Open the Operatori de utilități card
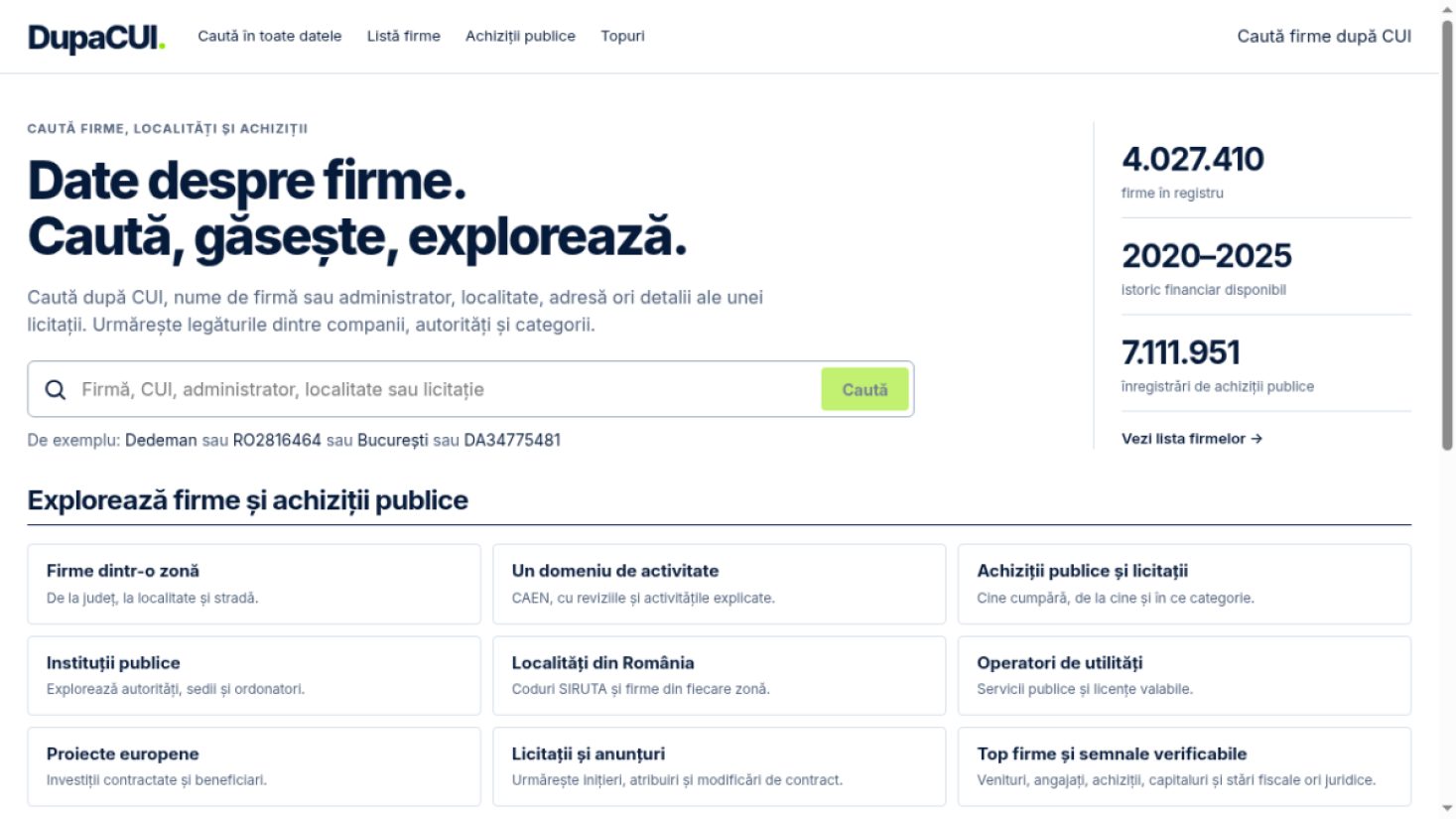 [x=1184, y=675]
